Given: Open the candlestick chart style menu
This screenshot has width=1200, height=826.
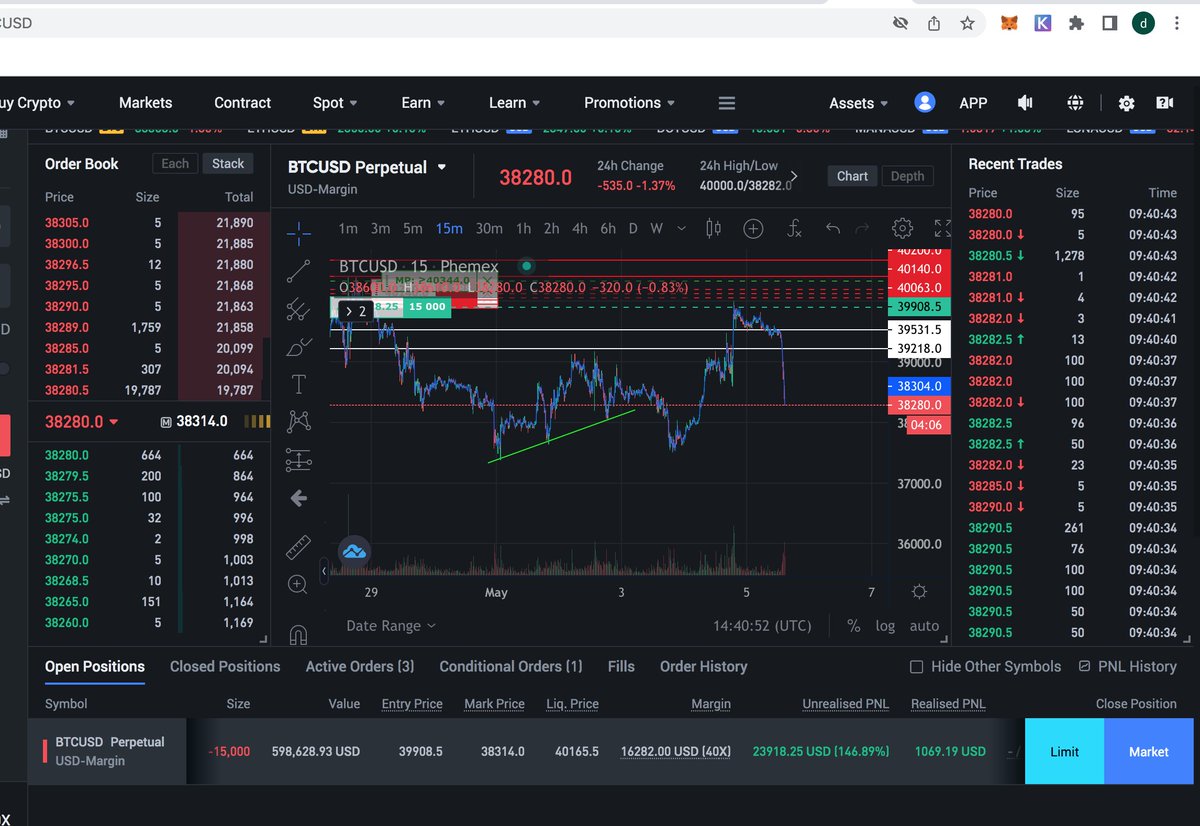Looking at the screenshot, I should 713,229.
